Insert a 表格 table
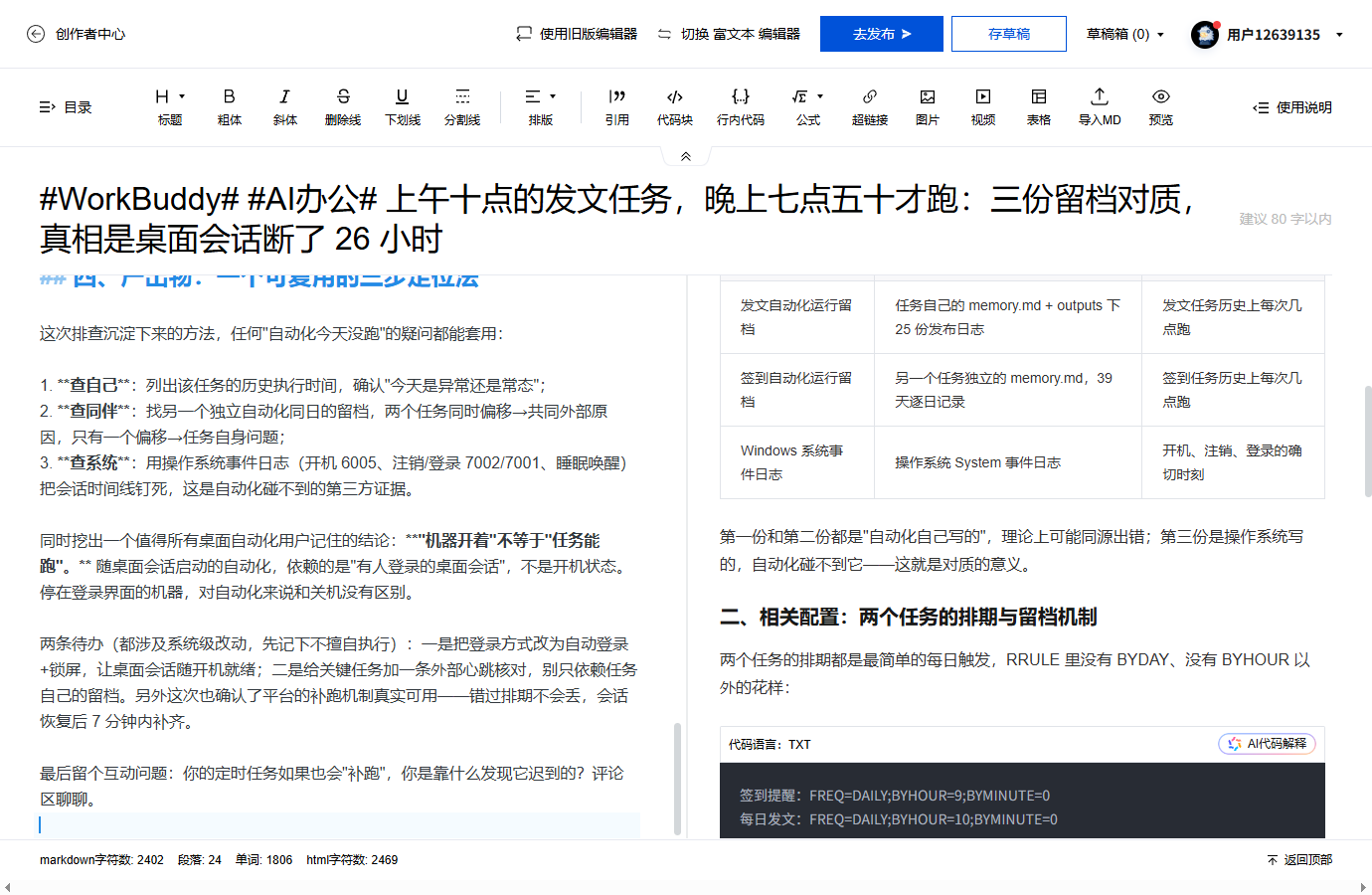Screen dimensions: 1372x895 (x=1039, y=106)
